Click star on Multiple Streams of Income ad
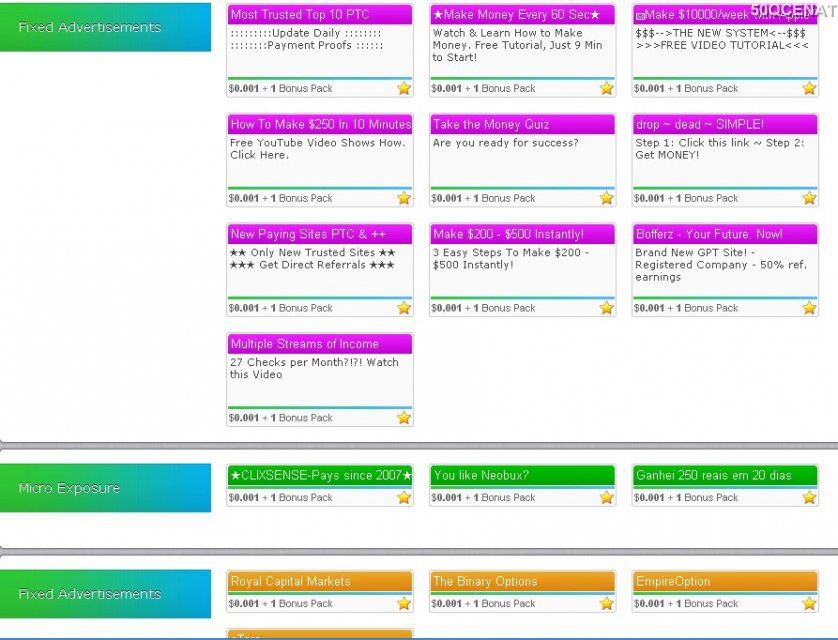This screenshot has width=838, height=640. [x=404, y=418]
